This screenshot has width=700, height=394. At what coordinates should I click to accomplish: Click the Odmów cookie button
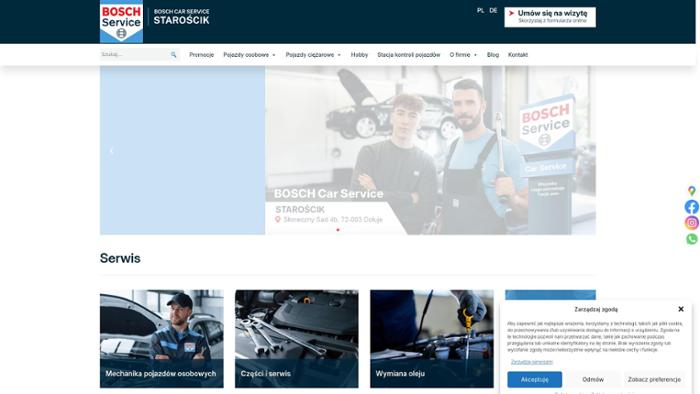(593, 379)
